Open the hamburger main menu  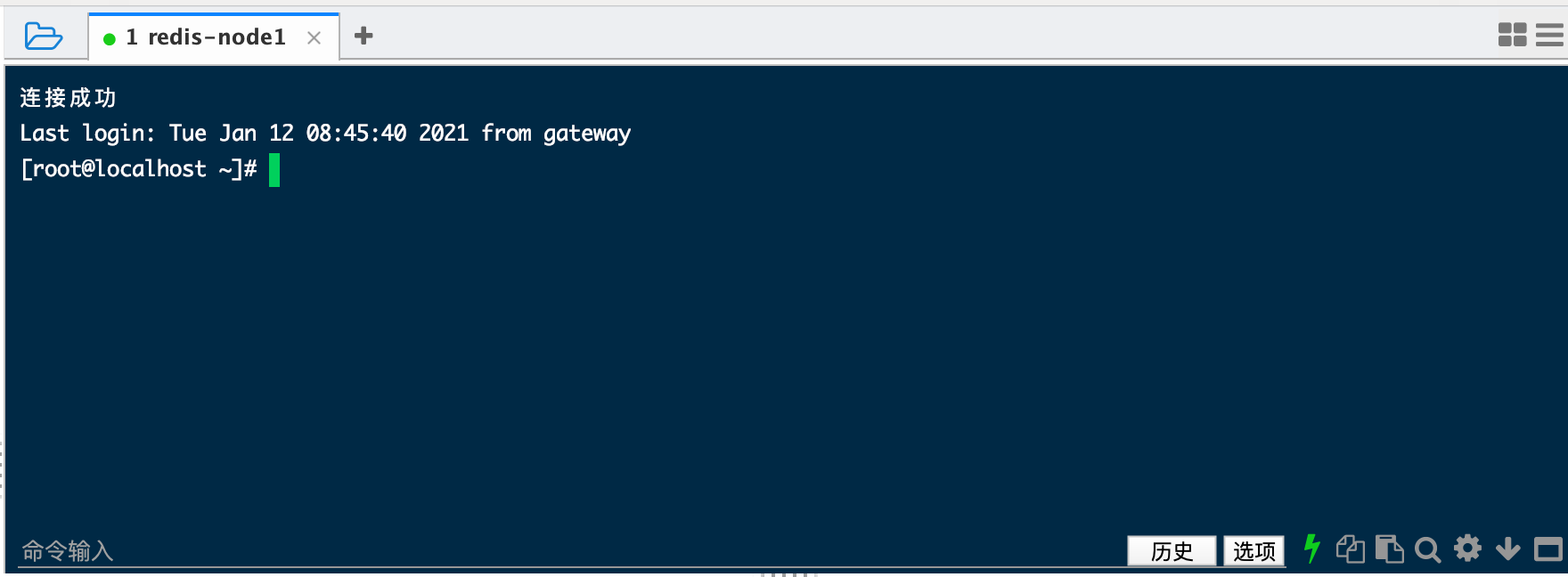click(x=1549, y=35)
